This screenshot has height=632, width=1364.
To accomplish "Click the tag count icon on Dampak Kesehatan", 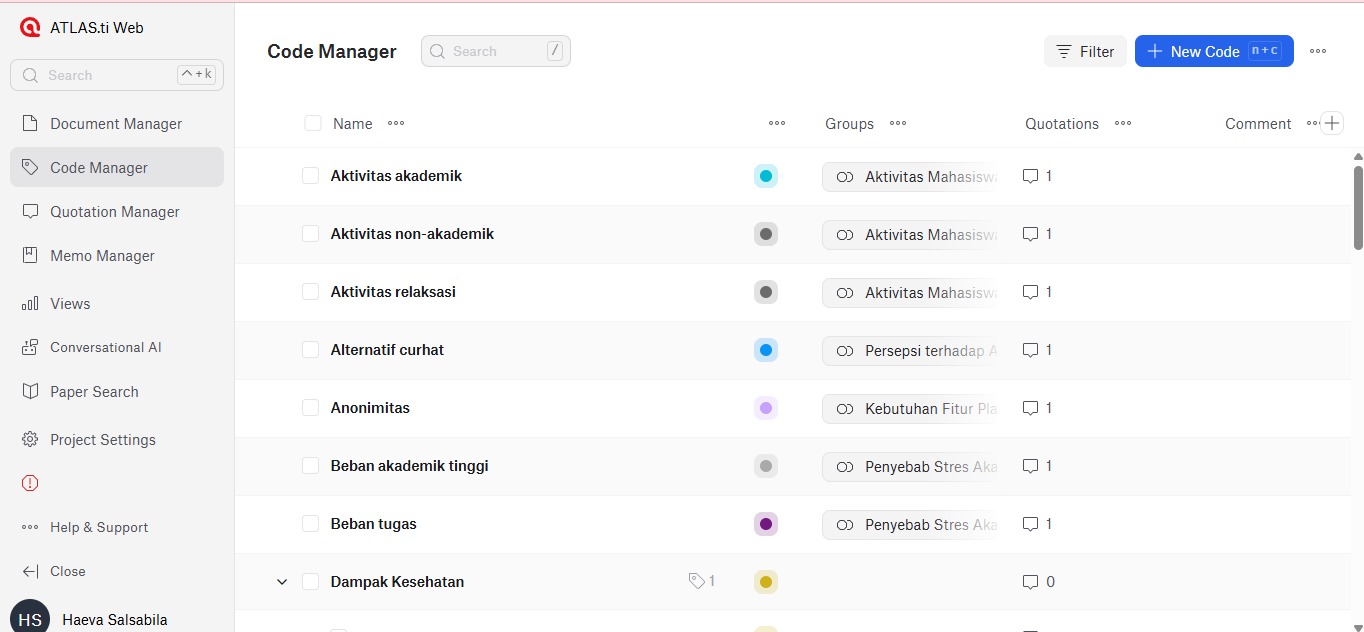I will click(697, 581).
